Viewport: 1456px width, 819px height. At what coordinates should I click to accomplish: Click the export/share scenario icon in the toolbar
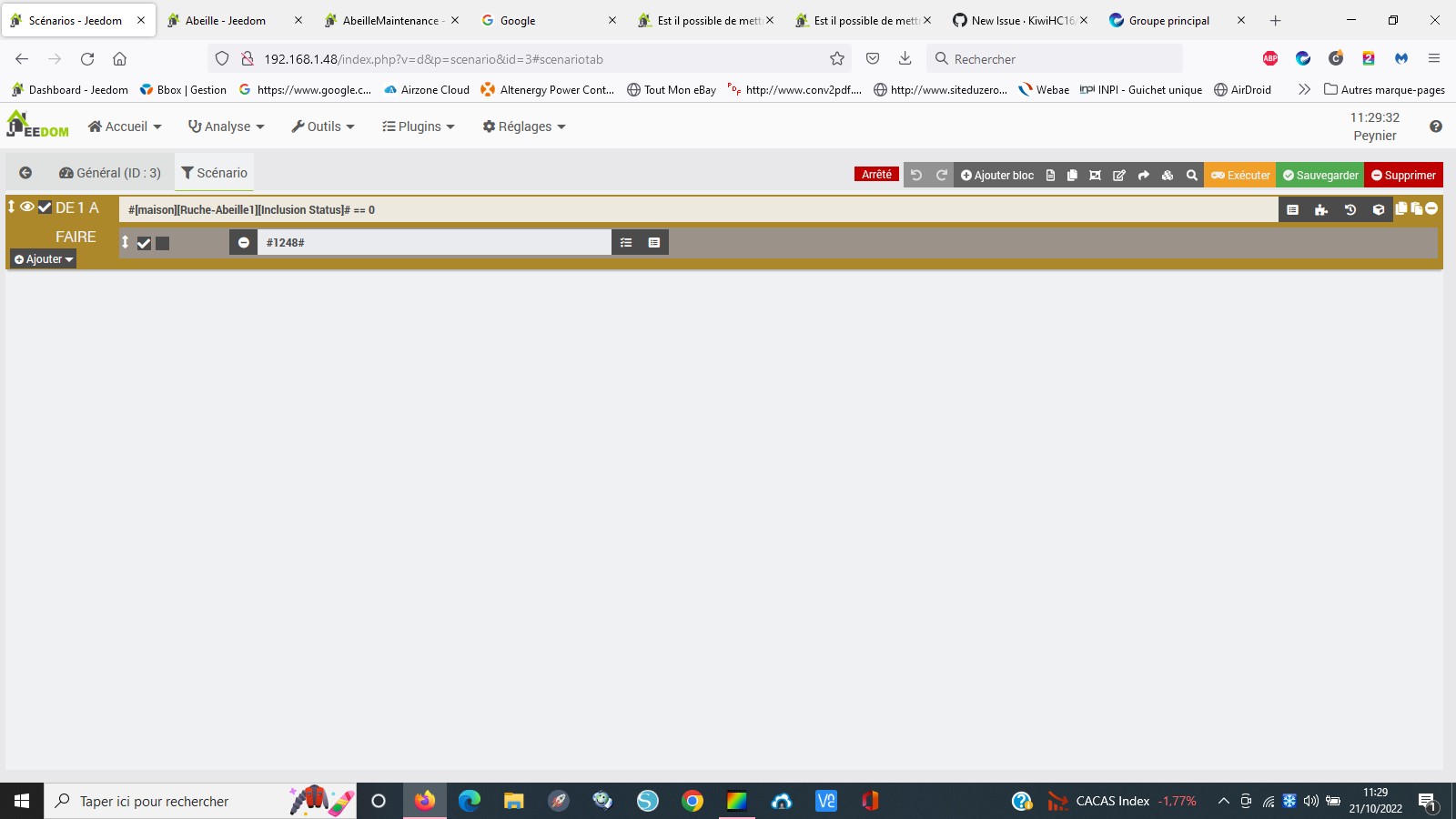1143,175
